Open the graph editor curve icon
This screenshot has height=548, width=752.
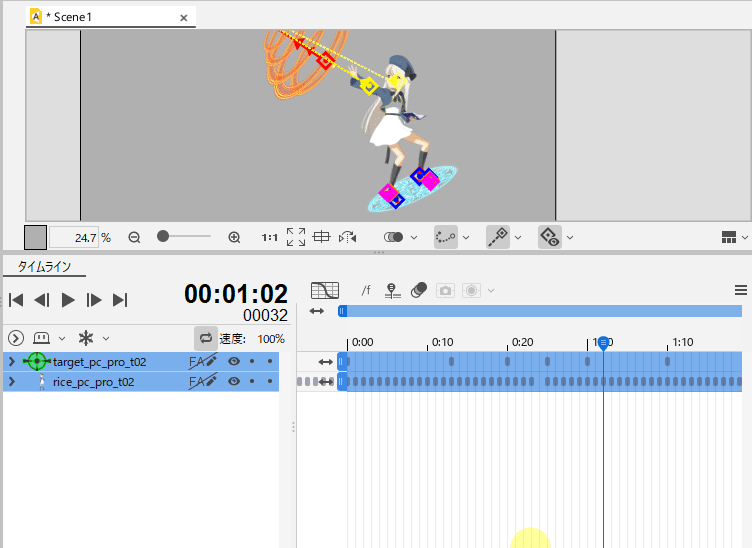(x=325, y=290)
